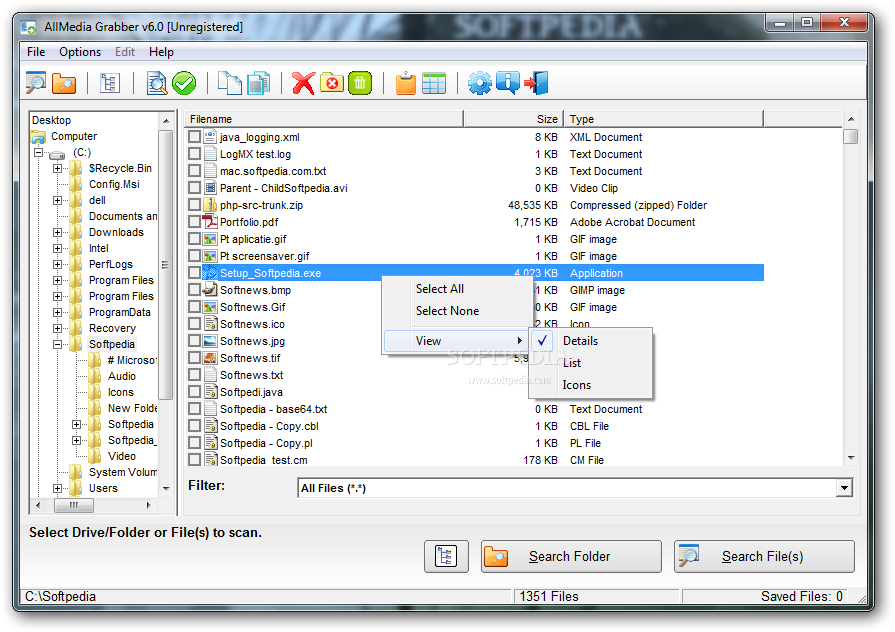Click the document preview magnifier toolbar icon
The width and height of the screenshot is (895, 632).
coord(156,83)
